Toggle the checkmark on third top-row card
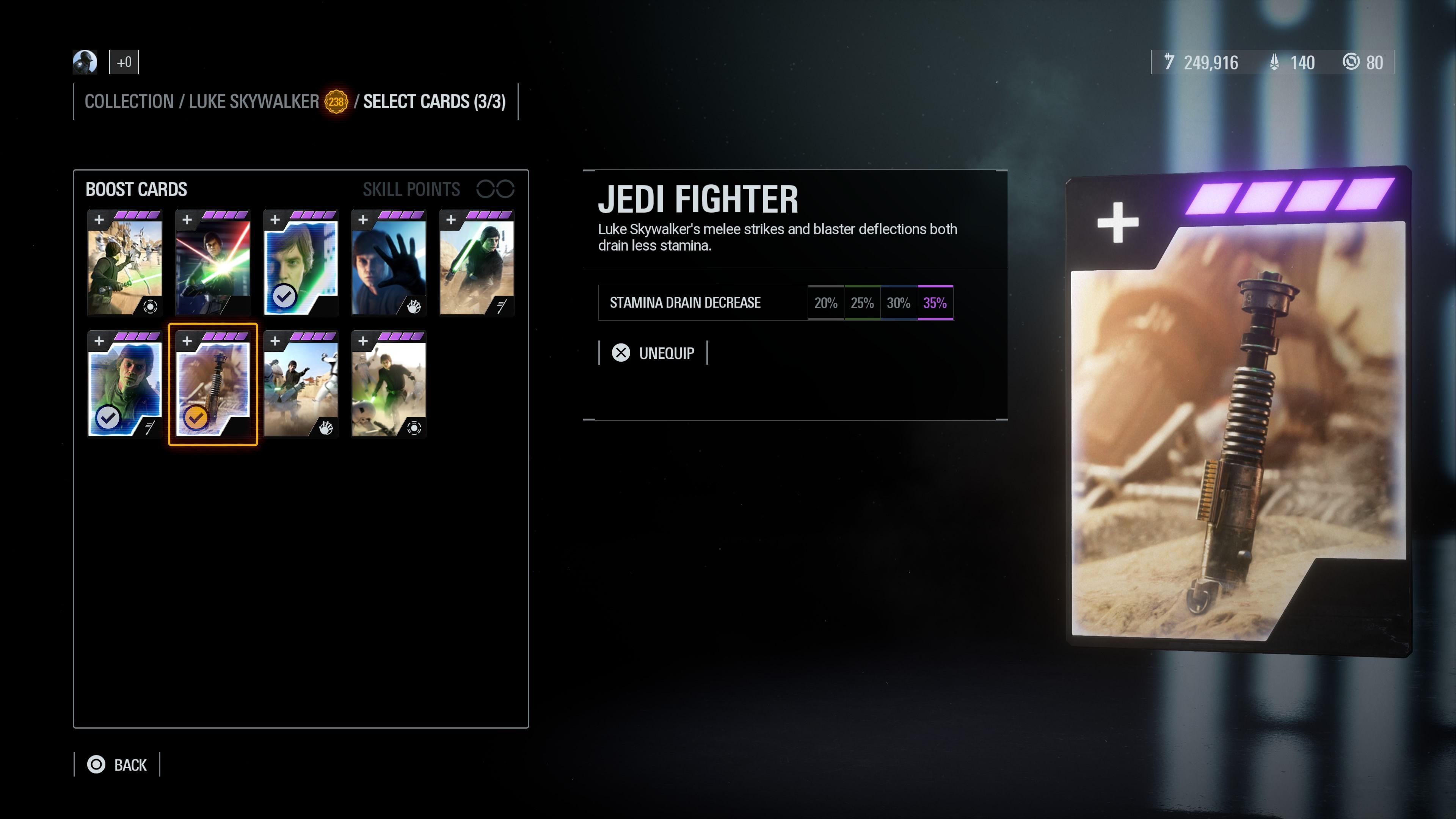This screenshot has height=819, width=1456. 284,296
